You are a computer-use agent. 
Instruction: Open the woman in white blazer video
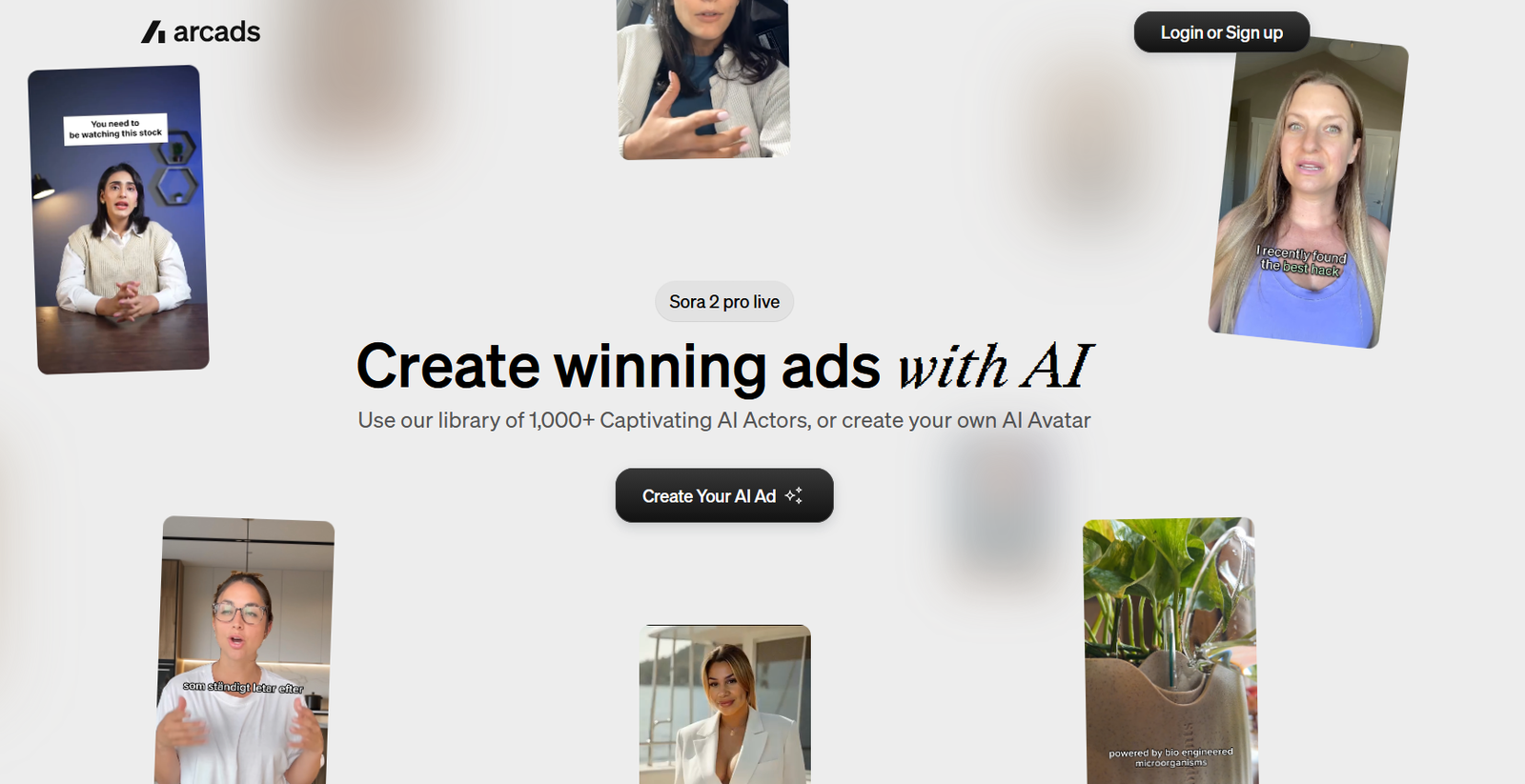pyautogui.click(x=725, y=704)
